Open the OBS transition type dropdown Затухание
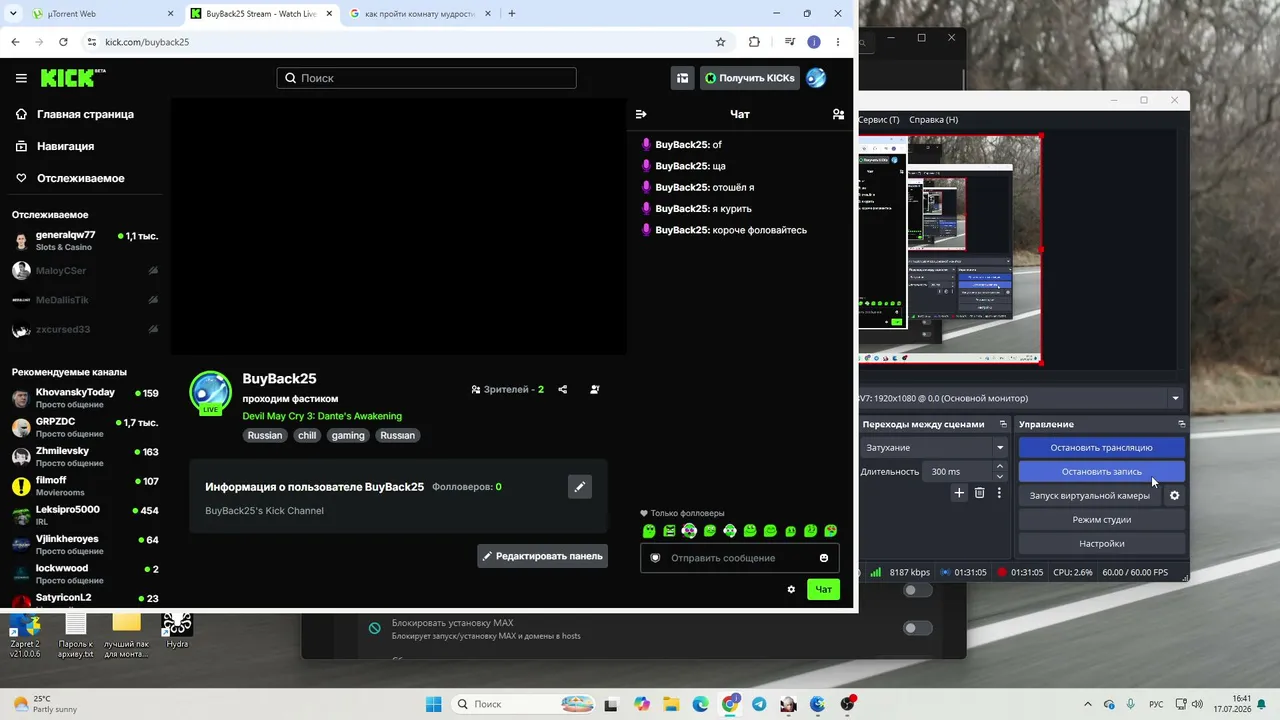 coord(934,448)
